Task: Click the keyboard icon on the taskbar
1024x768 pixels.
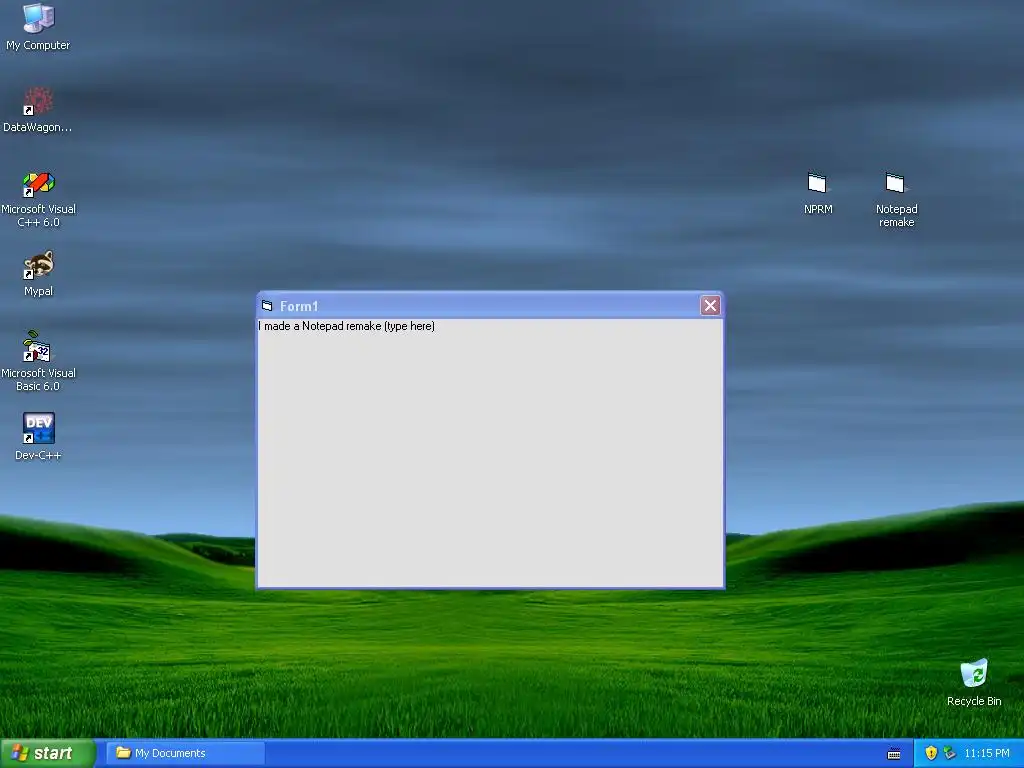Action: [x=894, y=754]
